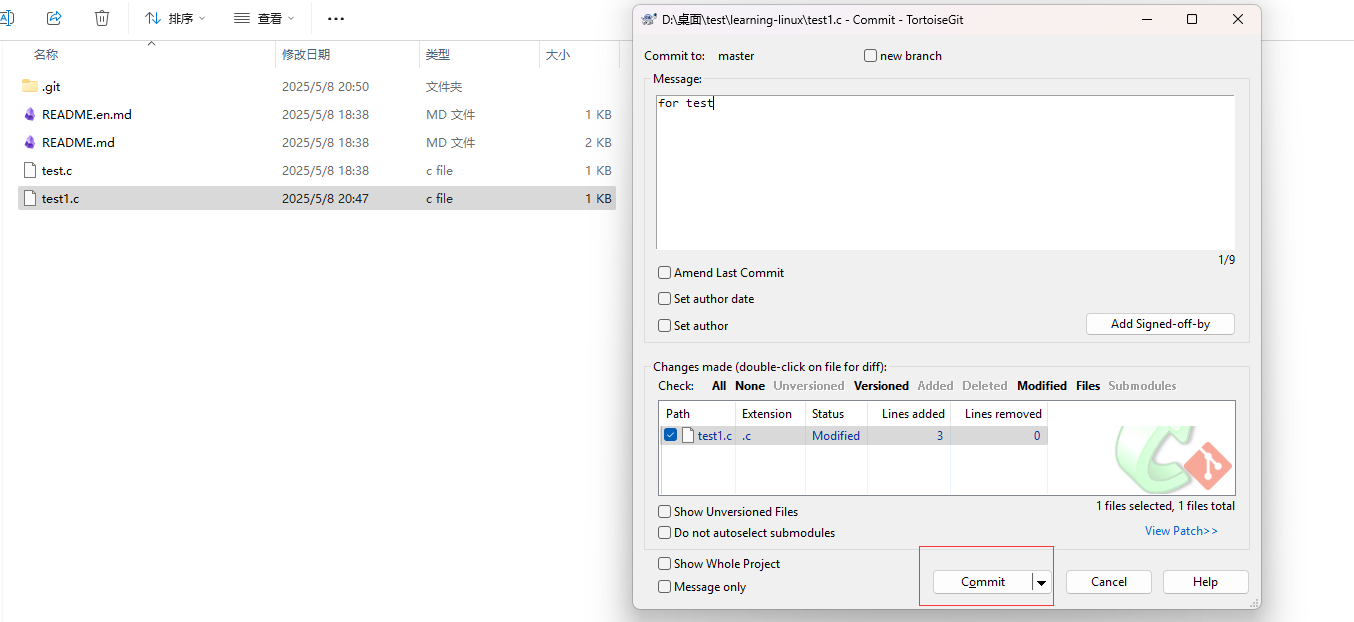This screenshot has width=1354, height=622.
Task: Click the Path column header
Action: [697, 414]
